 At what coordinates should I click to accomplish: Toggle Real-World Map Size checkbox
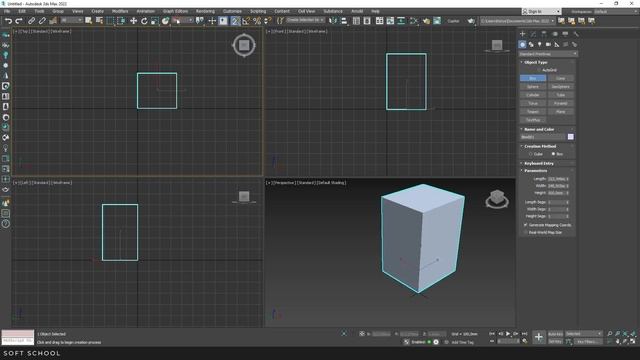(x=526, y=232)
